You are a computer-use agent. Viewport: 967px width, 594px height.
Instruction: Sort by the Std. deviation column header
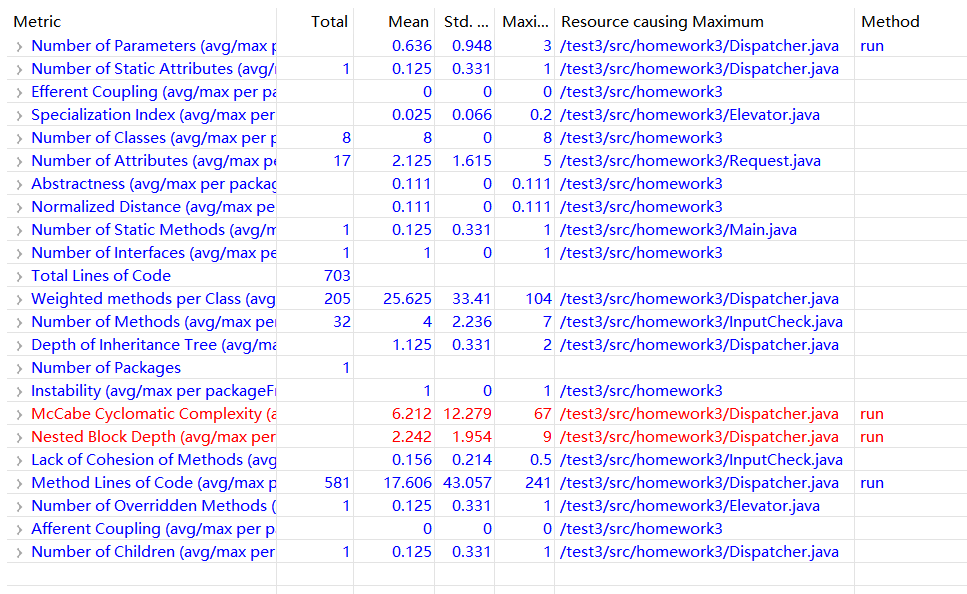[466, 22]
